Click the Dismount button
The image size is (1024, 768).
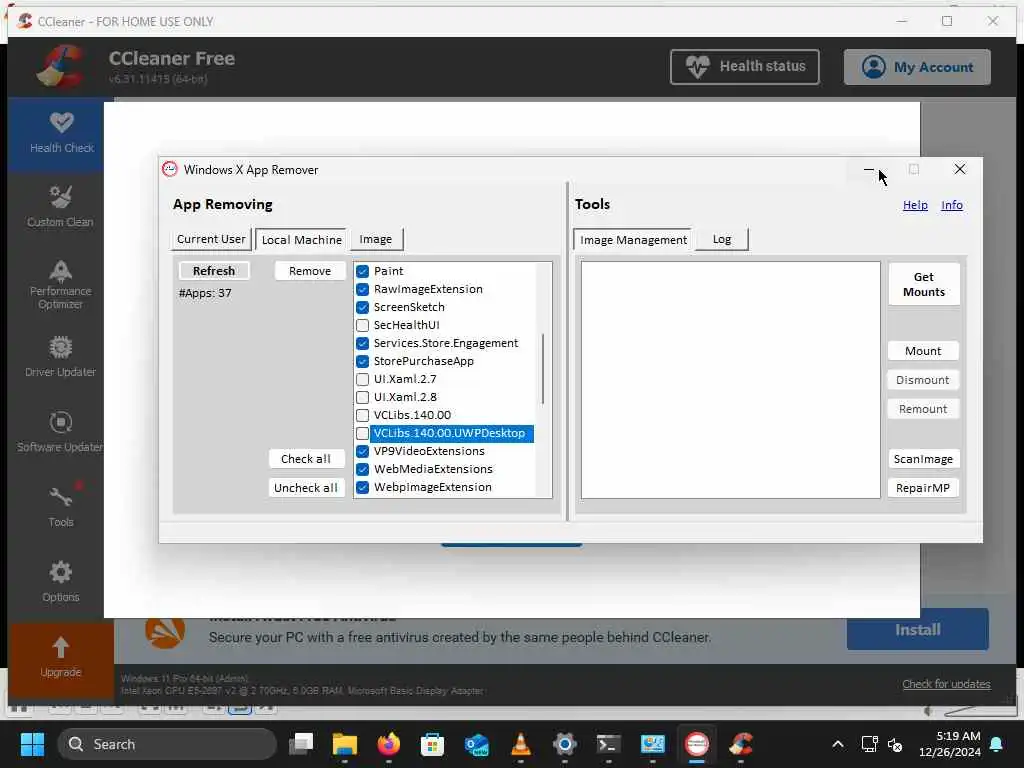(x=923, y=379)
